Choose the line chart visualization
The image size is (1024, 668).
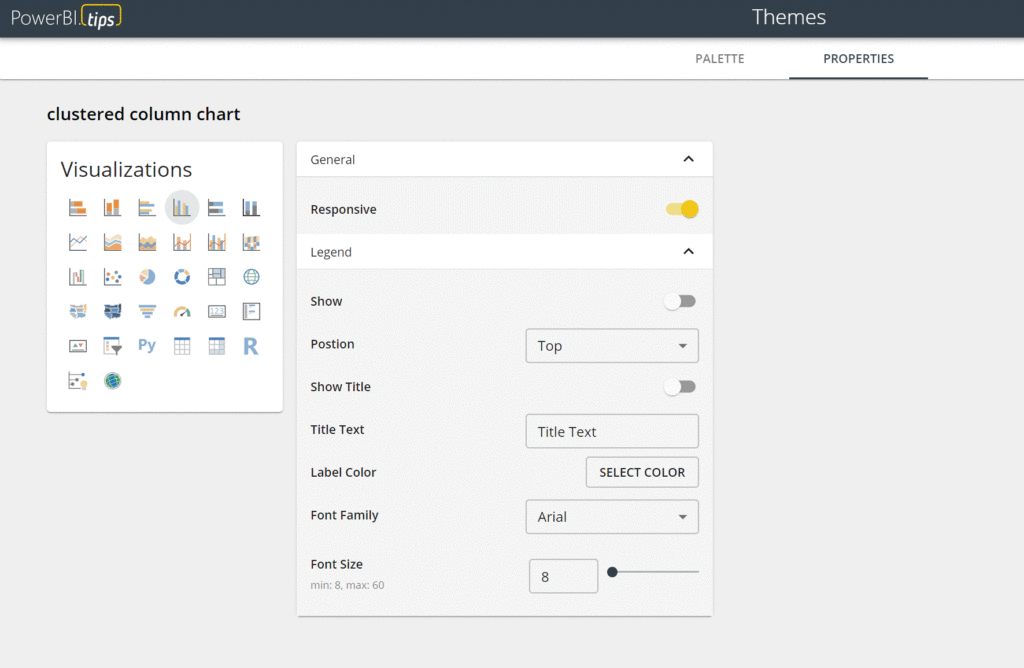(x=78, y=242)
